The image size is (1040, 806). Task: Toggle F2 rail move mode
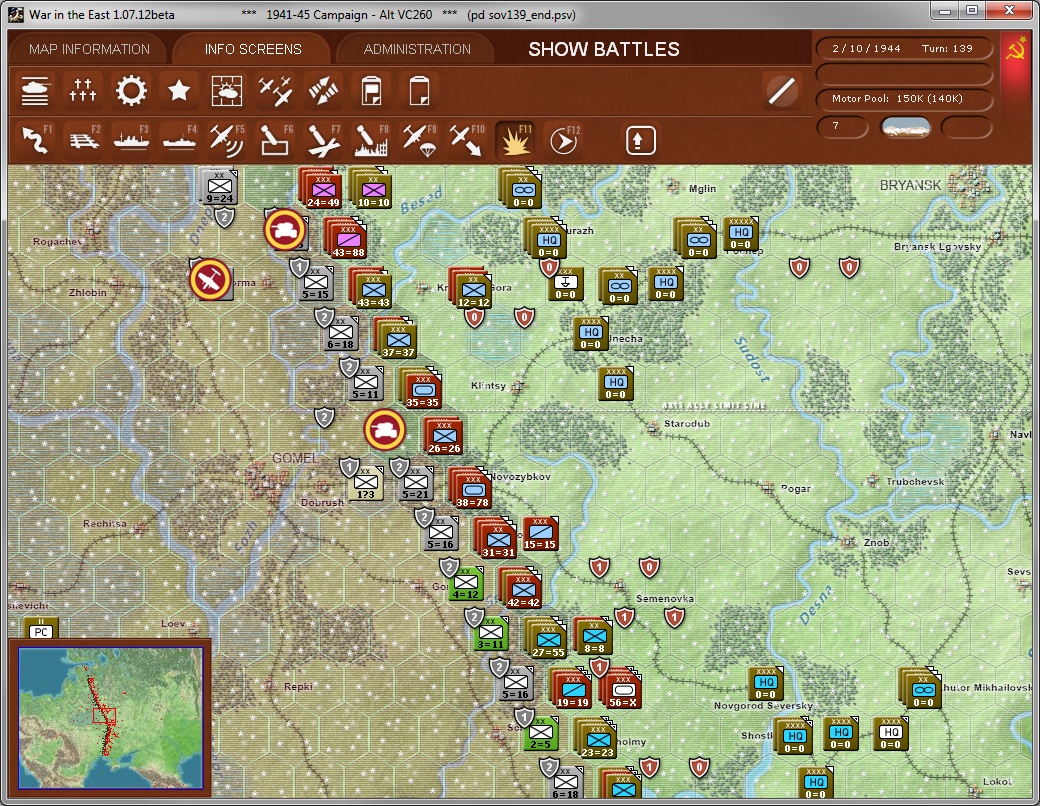coord(84,140)
